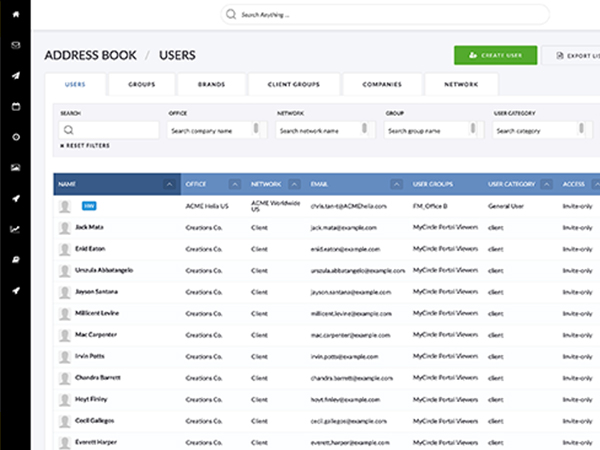Click Urszula Abbatangelo's avatar icon
600x450 pixels.
[x=64, y=271]
